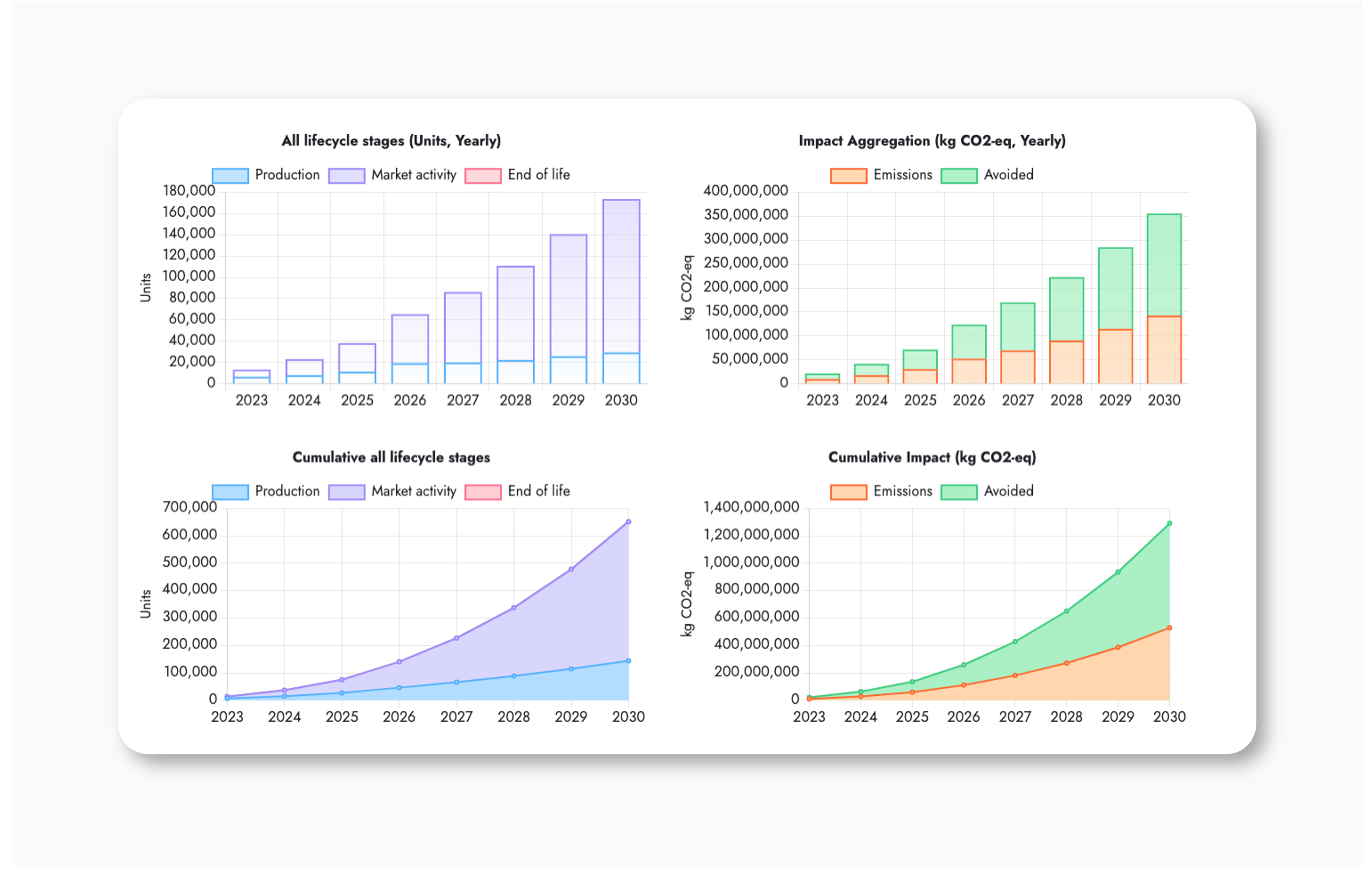Select the 2027 Market activity point on cumulative line
Viewport: 1372px width, 877px height.
[x=456, y=638]
